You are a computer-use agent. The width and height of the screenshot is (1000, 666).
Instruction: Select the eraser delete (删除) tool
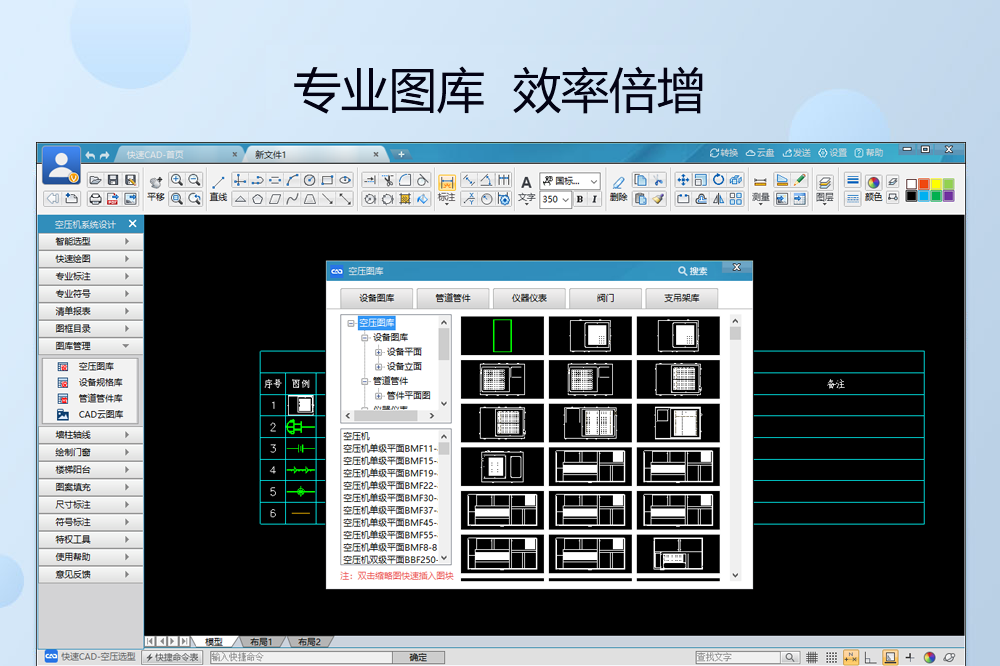coord(618,182)
